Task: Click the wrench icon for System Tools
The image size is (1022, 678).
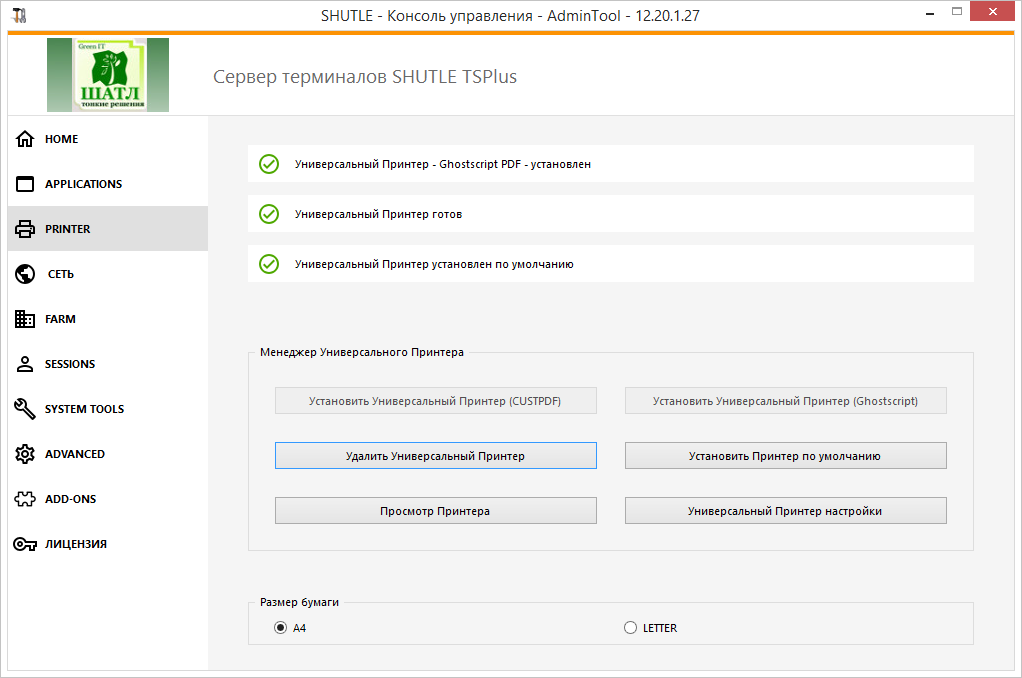Action: (x=25, y=409)
